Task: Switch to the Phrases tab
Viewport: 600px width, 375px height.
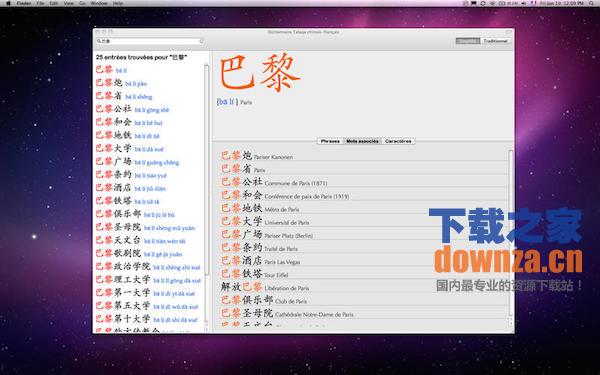Action: pos(330,141)
